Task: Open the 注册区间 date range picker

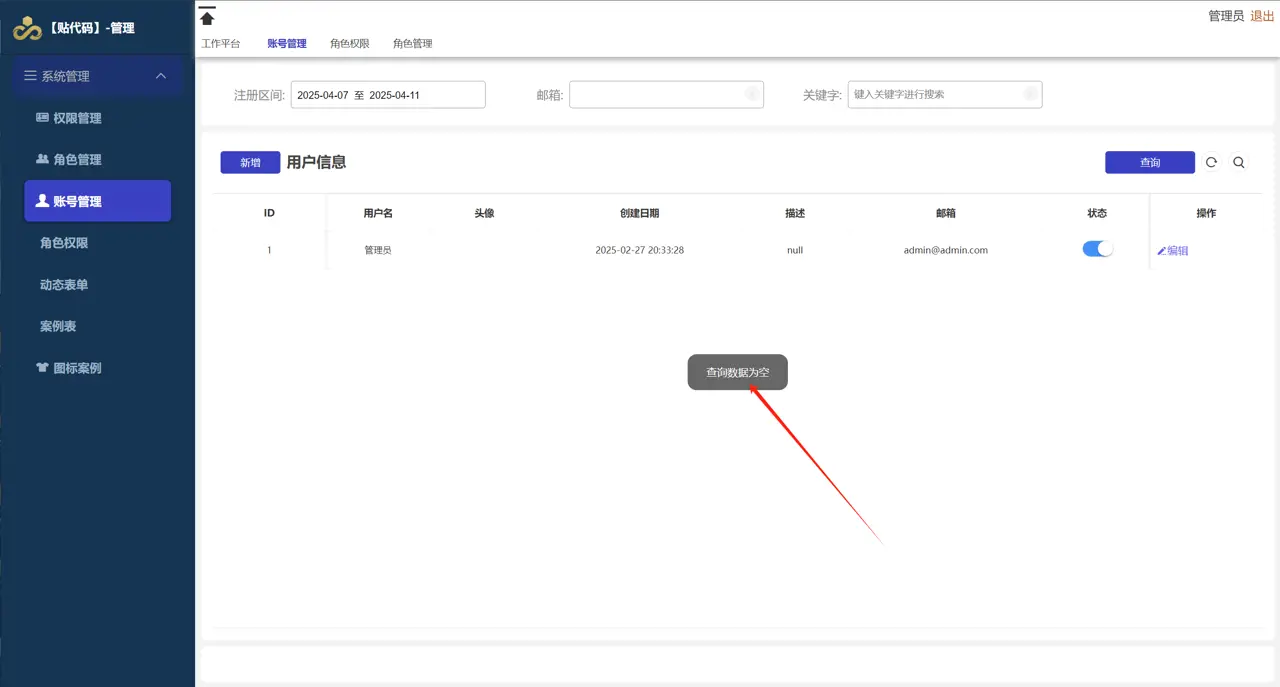Action: [388, 94]
